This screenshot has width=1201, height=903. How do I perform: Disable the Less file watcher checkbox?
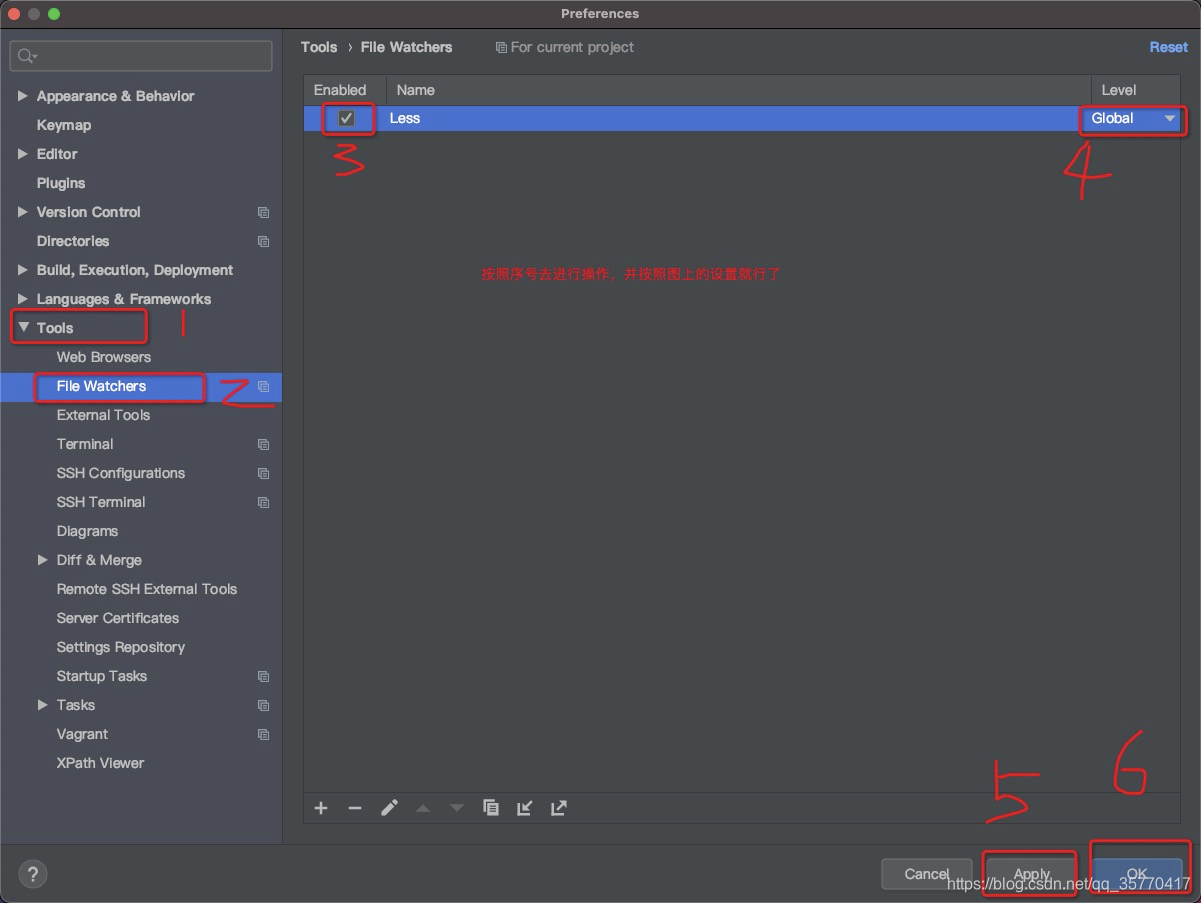tap(347, 118)
